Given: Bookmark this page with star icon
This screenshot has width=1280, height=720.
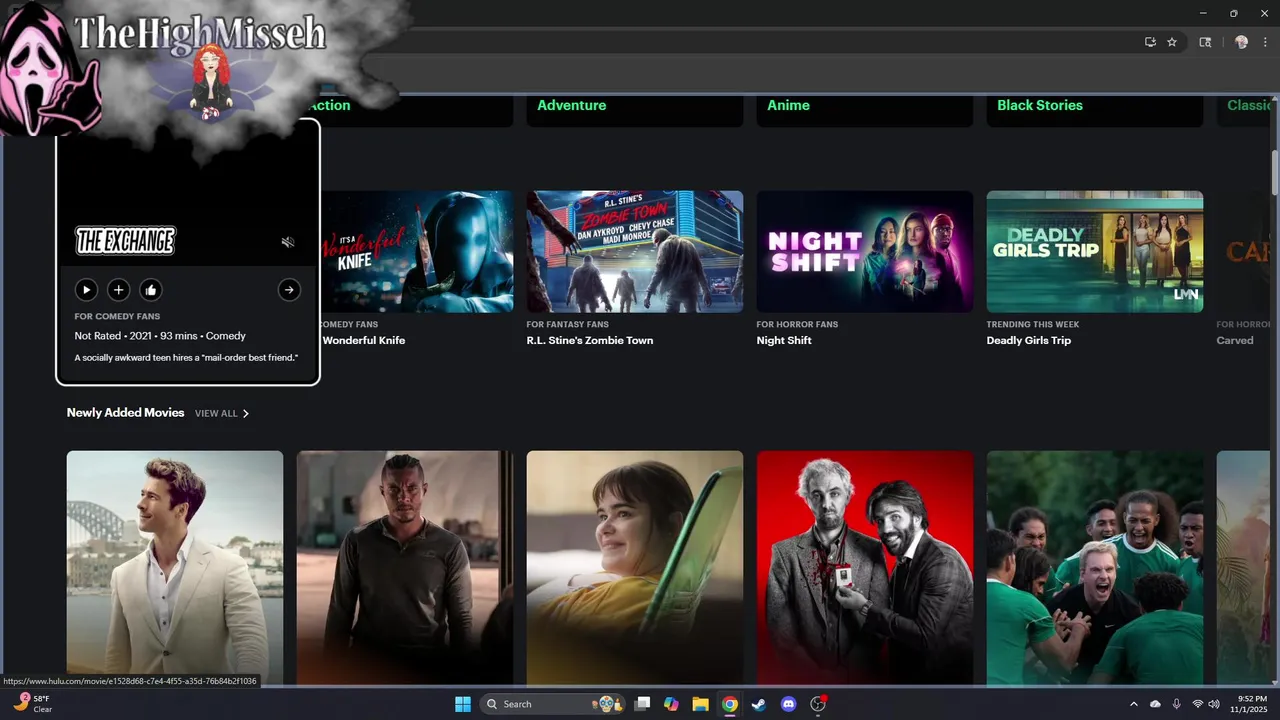Looking at the screenshot, I should pyautogui.click(x=1172, y=42).
